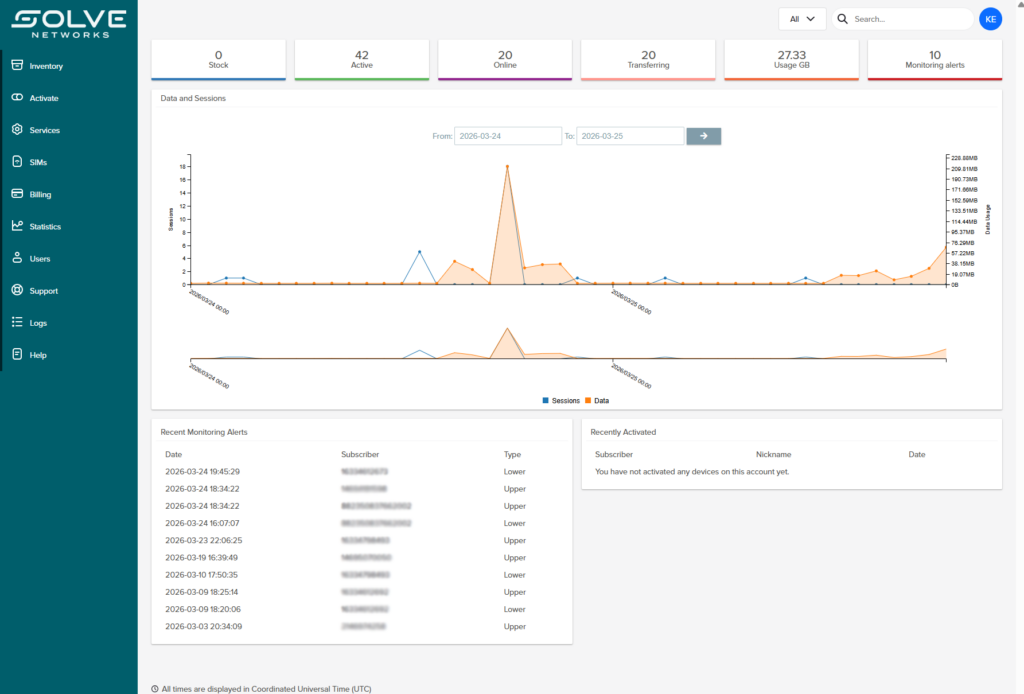Open the Users label in sidebar

tap(40, 259)
